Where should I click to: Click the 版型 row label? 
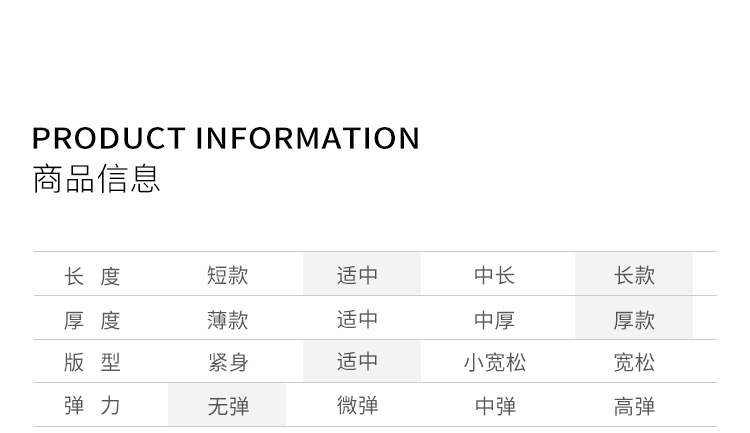(92, 362)
